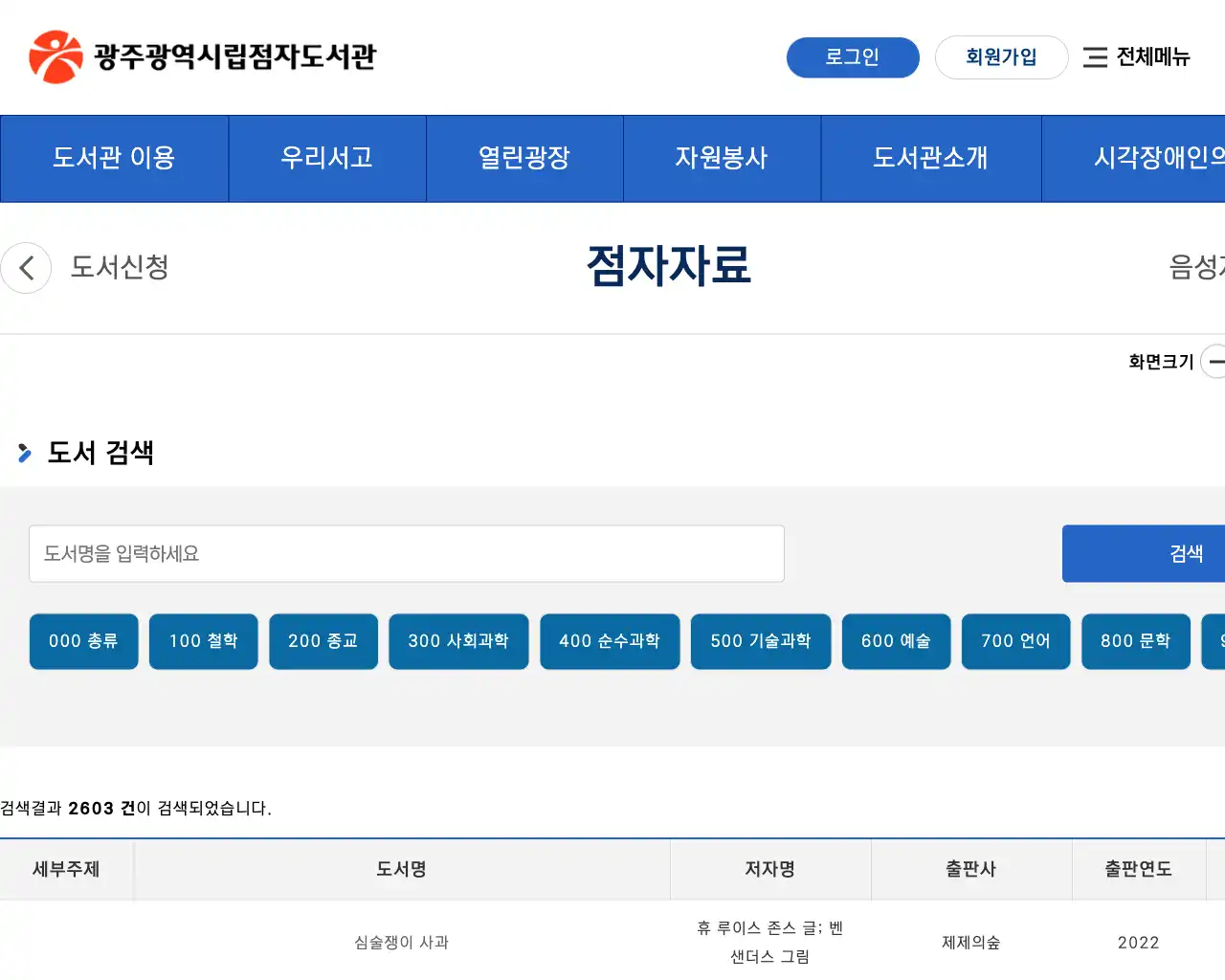Click the back chevron beside 도서신청
The width and height of the screenshot is (1225, 980).
coord(26,268)
